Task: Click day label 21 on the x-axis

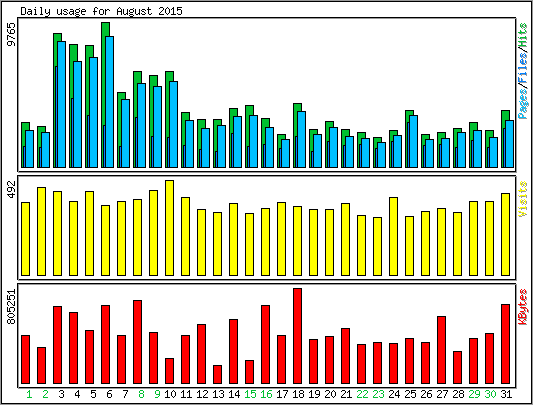Action: point(346,394)
